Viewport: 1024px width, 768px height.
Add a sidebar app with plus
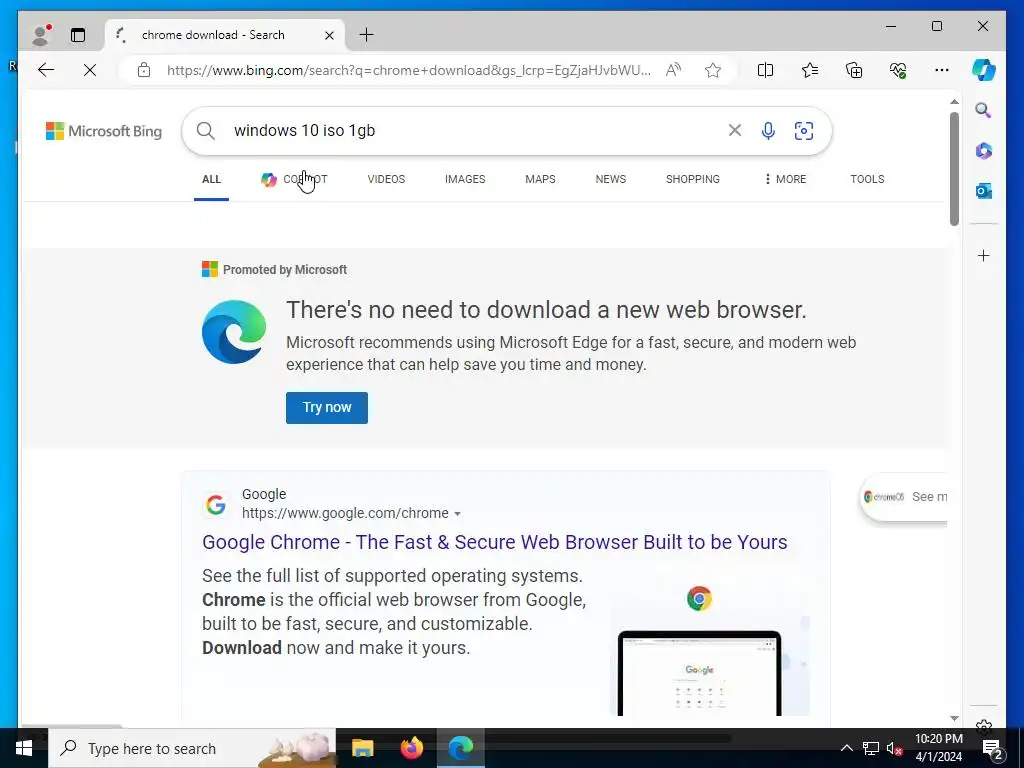[984, 255]
